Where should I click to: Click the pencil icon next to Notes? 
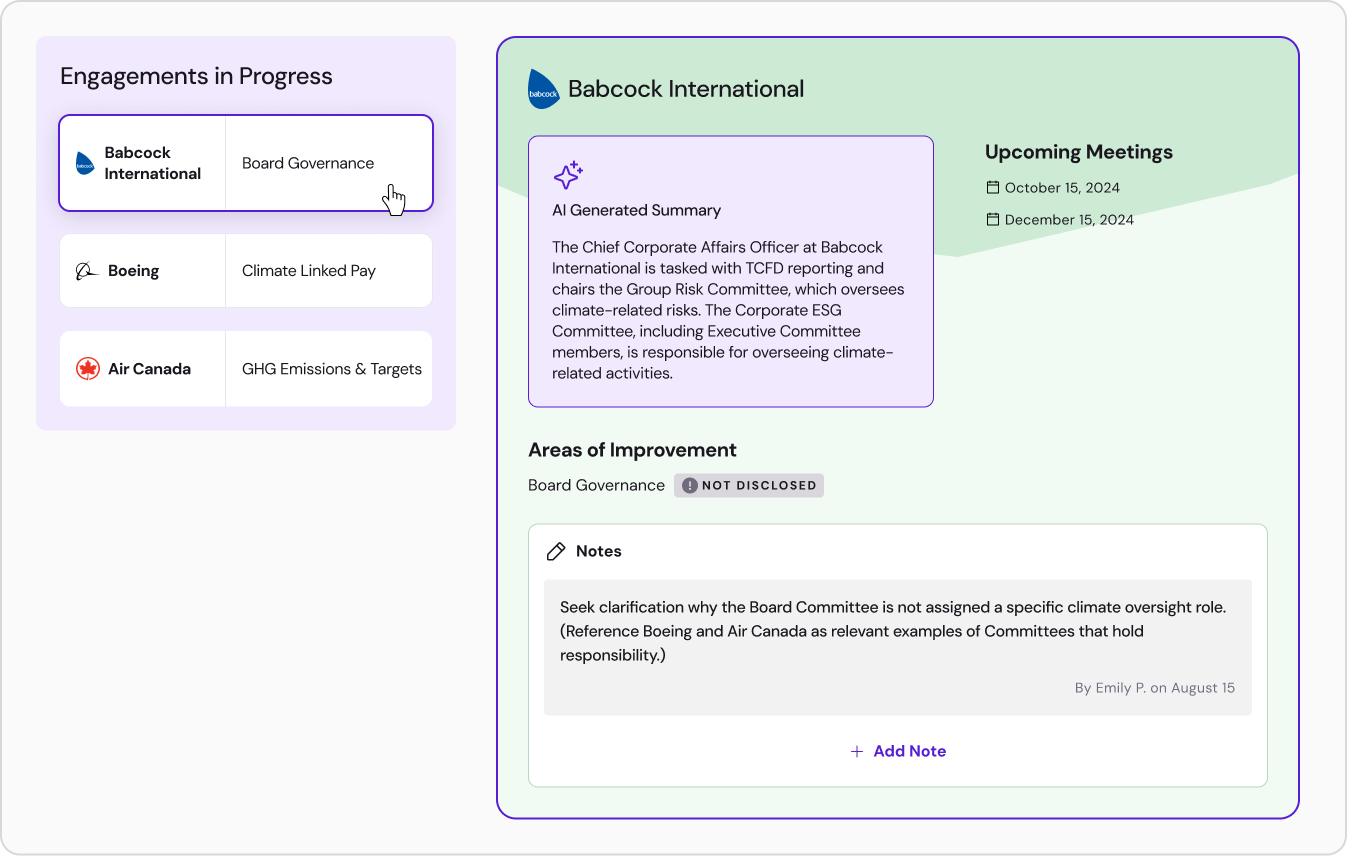point(556,551)
